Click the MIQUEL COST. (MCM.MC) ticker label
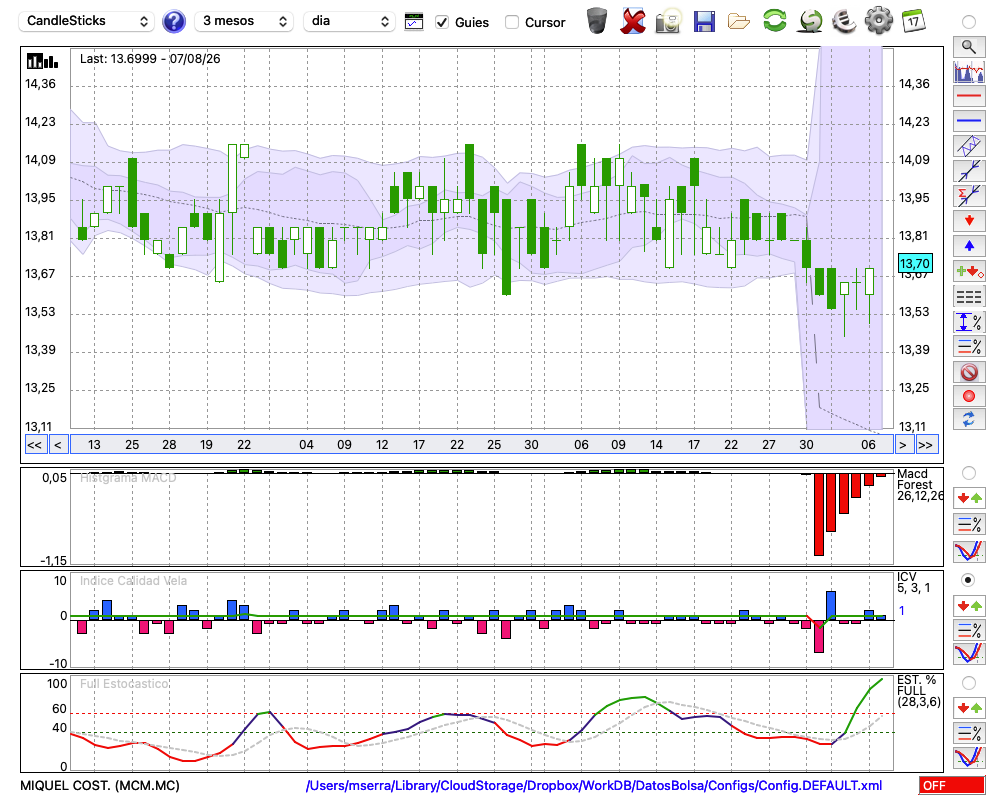The width and height of the screenshot is (1000, 800). pos(100,785)
